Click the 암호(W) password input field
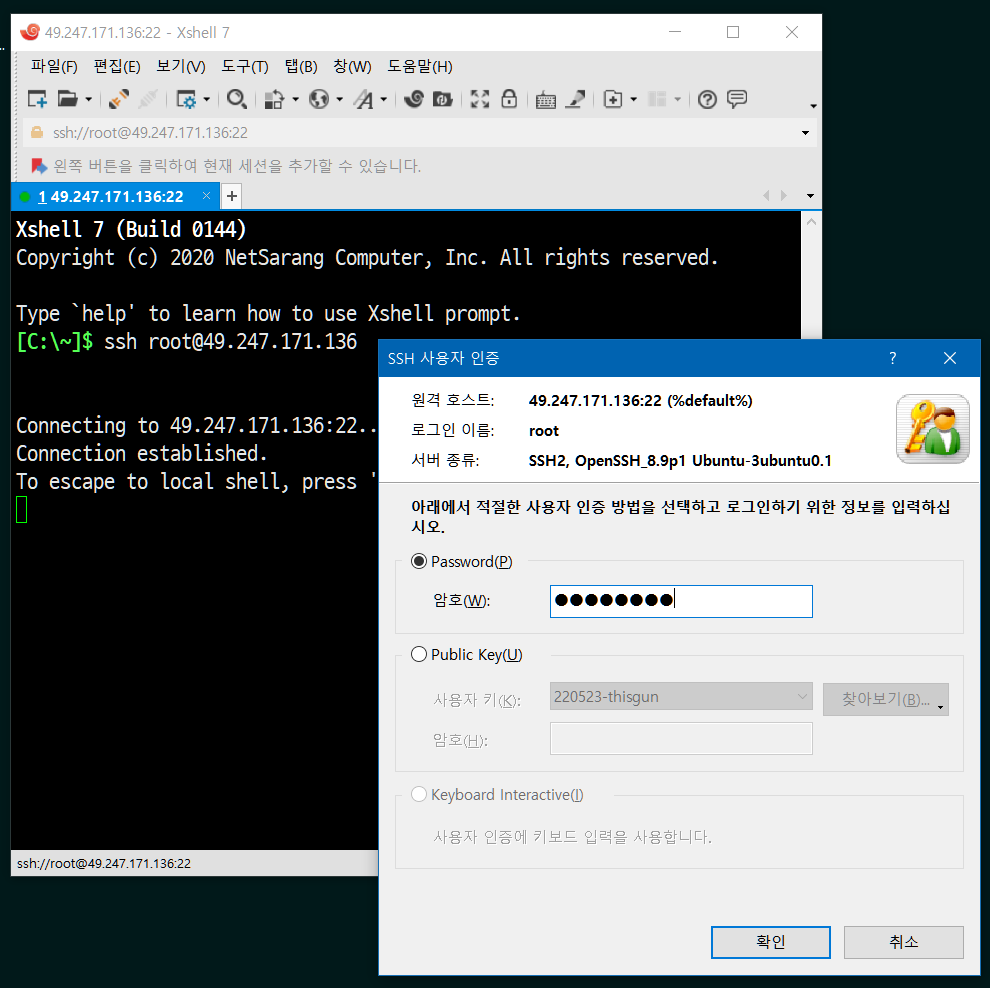Screen dimensions: 990x988 pos(680,601)
